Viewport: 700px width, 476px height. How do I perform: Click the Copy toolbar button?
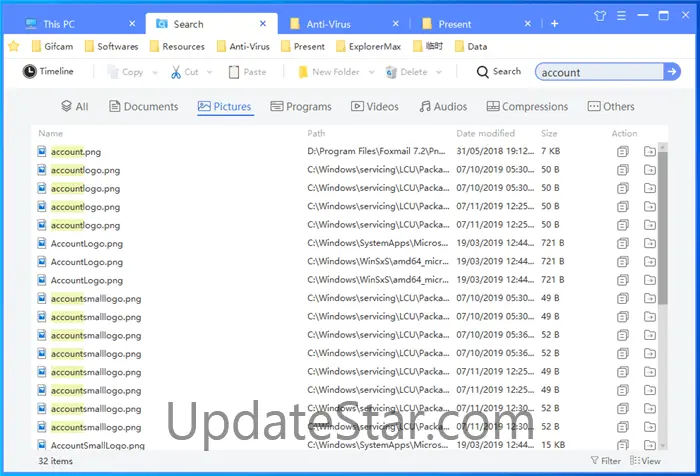click(x=126, y=72)
